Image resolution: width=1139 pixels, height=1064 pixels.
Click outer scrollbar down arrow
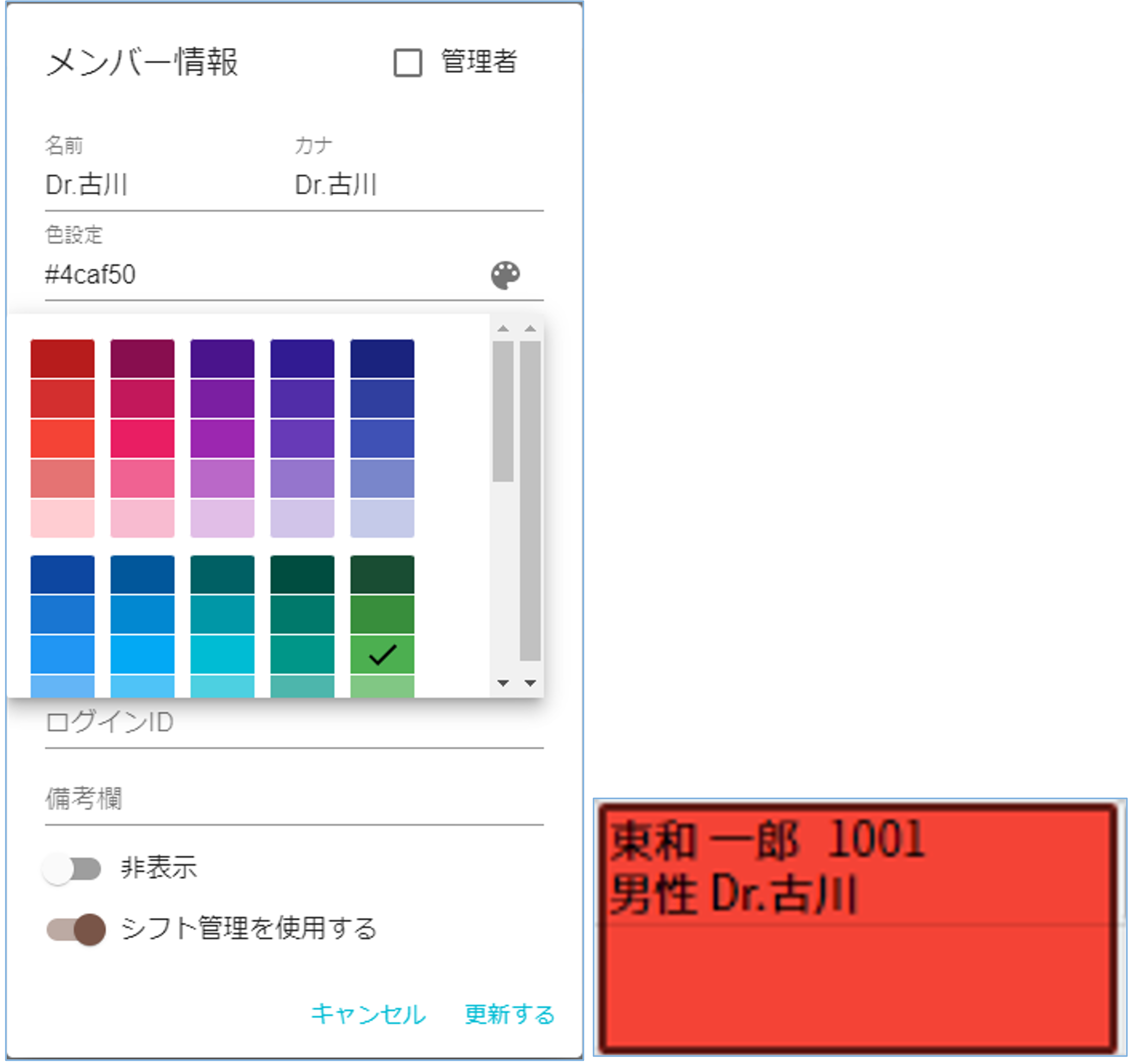click(530, 682)
